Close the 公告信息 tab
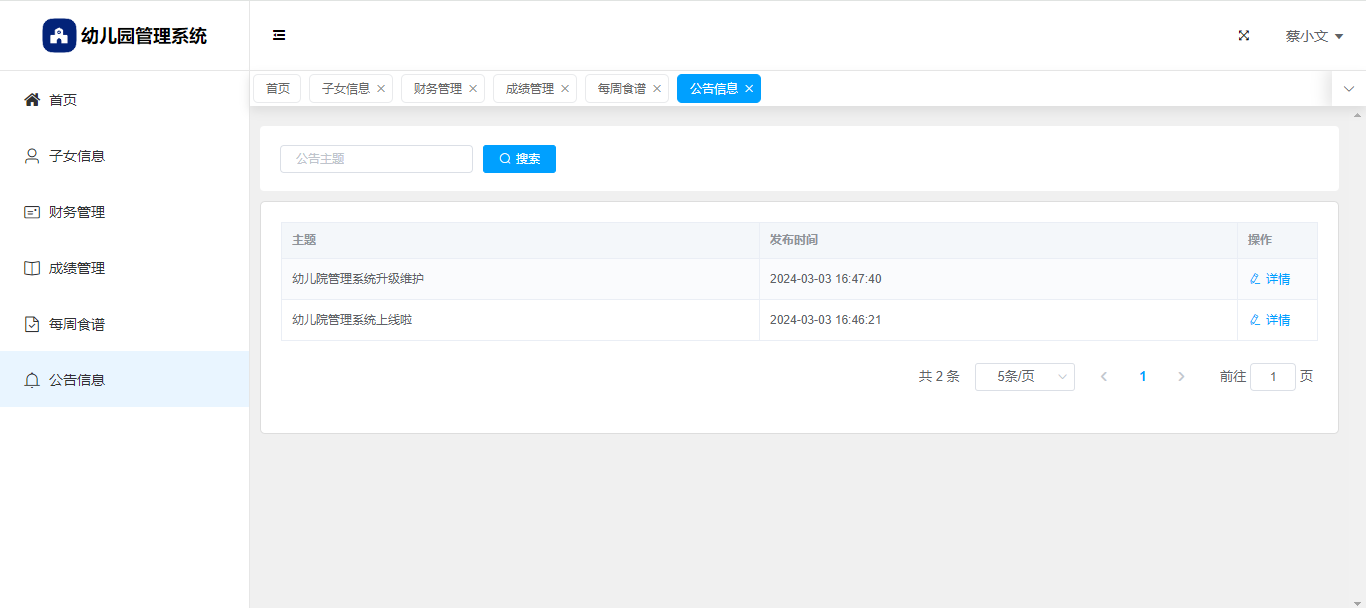The height and width of the screenshot is (608, 1366). tap(749, 89)
